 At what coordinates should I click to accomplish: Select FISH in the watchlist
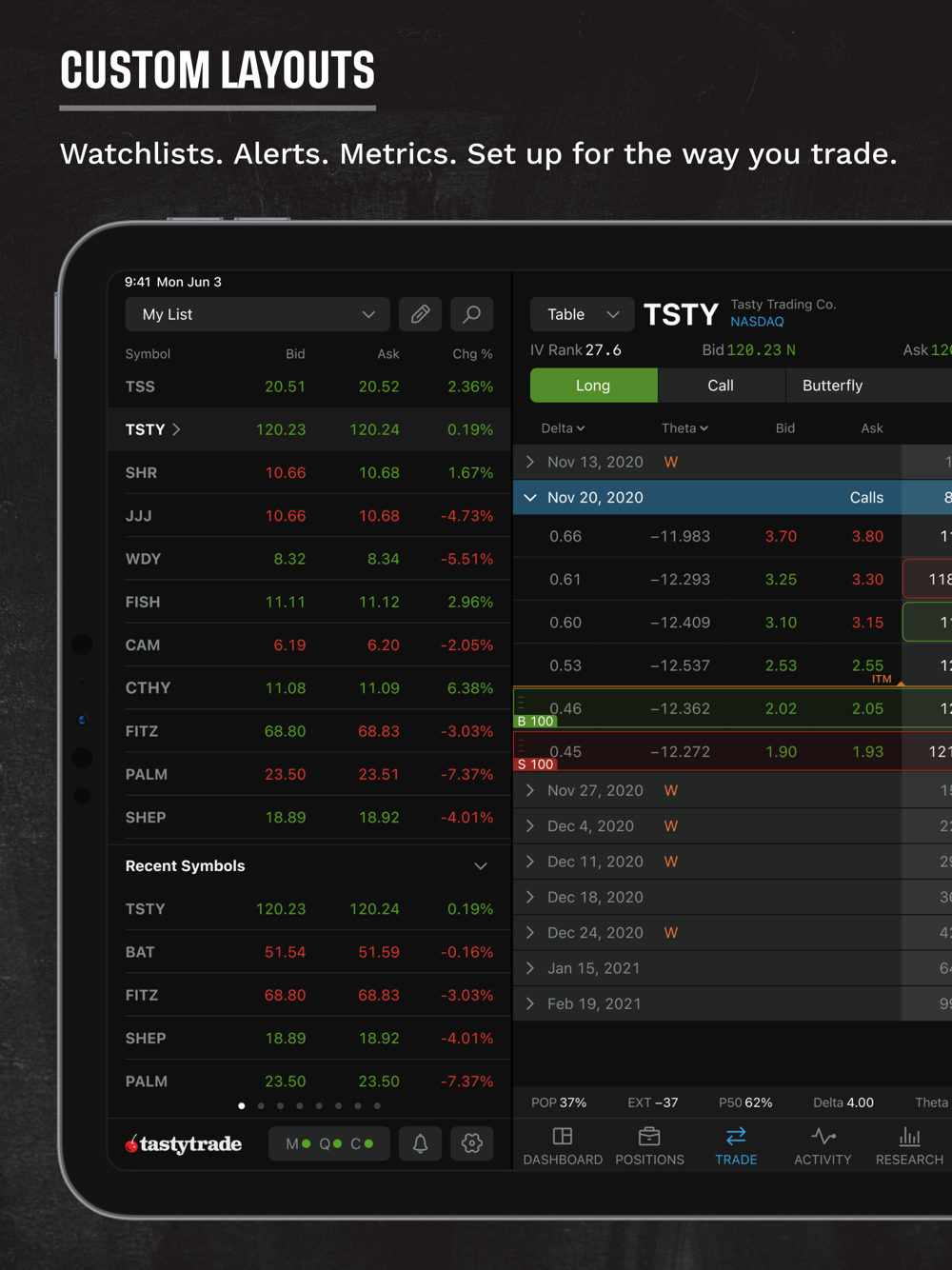pyautogui.click(x=309, y=602)
